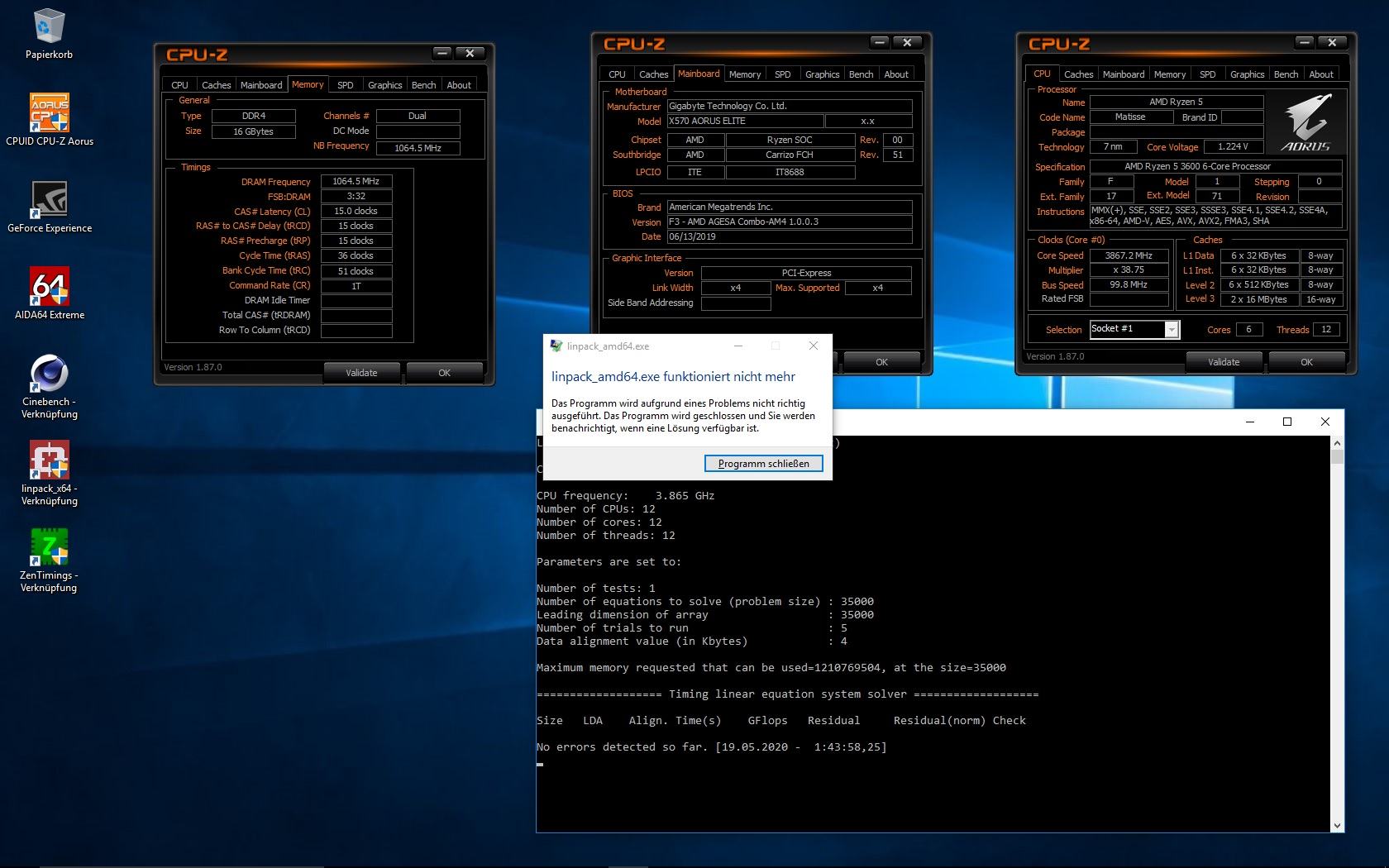The height and width of the screenshot is (868, 1389).
Task: Click OK in the right CPU-Z window
Action: [1306, 362]
